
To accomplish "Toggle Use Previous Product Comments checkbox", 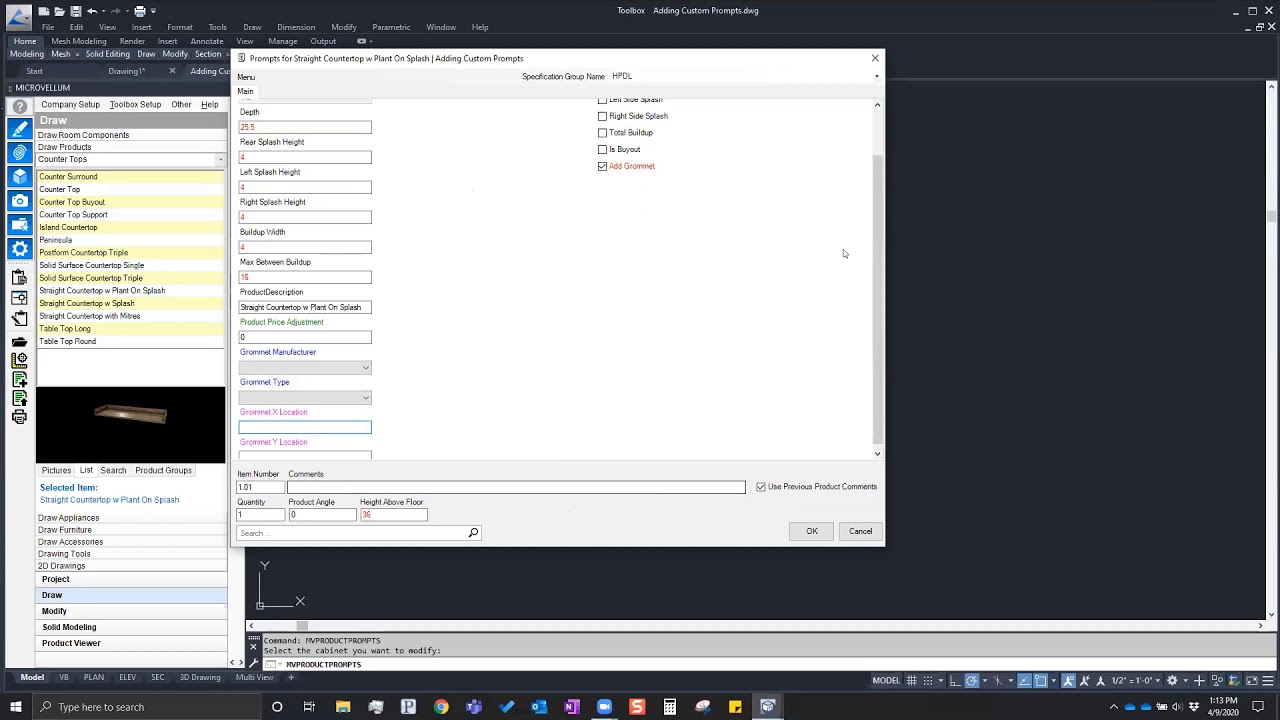I will pos(761,487).
